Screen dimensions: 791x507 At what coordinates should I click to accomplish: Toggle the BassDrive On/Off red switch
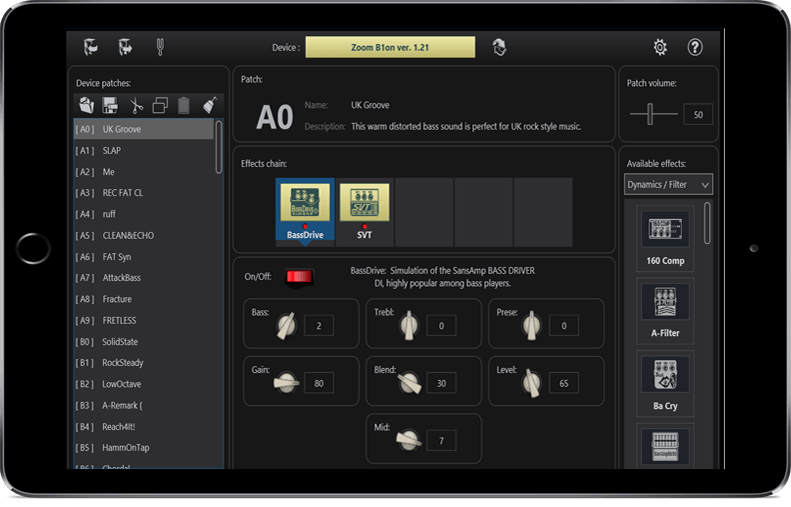point(298,276)
